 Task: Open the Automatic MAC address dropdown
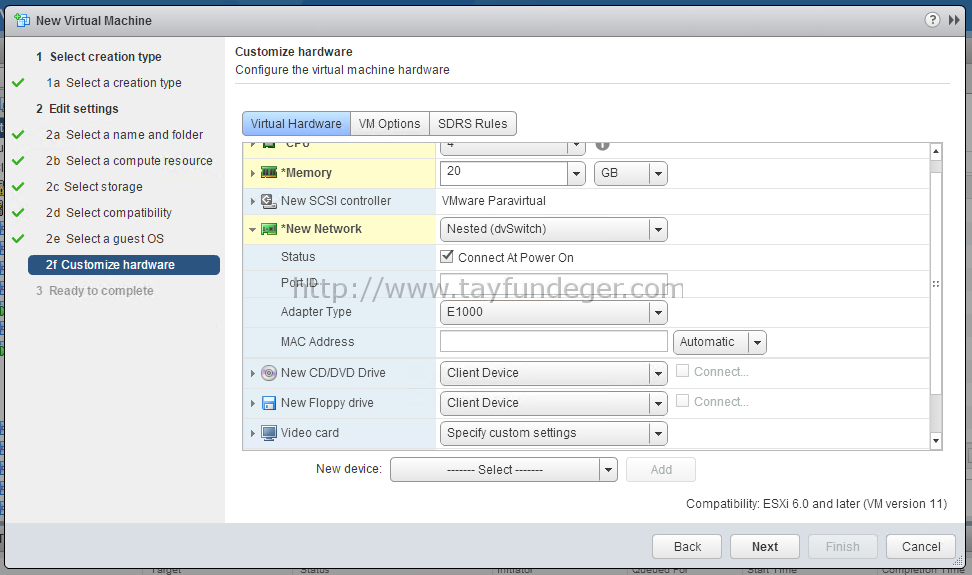[720, 342]
